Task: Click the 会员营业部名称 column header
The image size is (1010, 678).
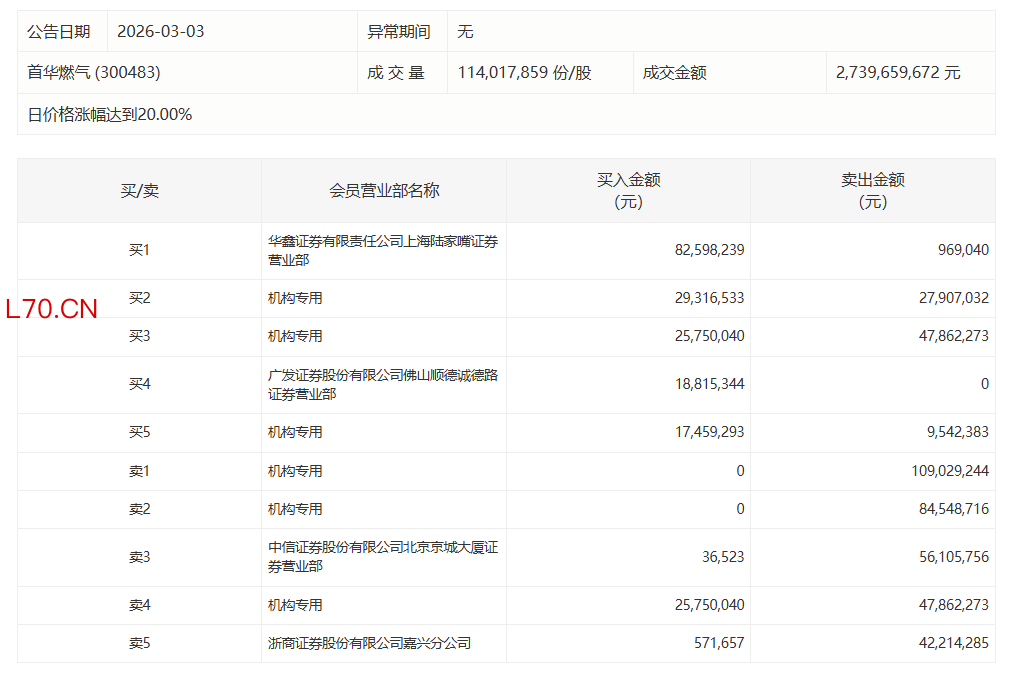Action: 384,191
